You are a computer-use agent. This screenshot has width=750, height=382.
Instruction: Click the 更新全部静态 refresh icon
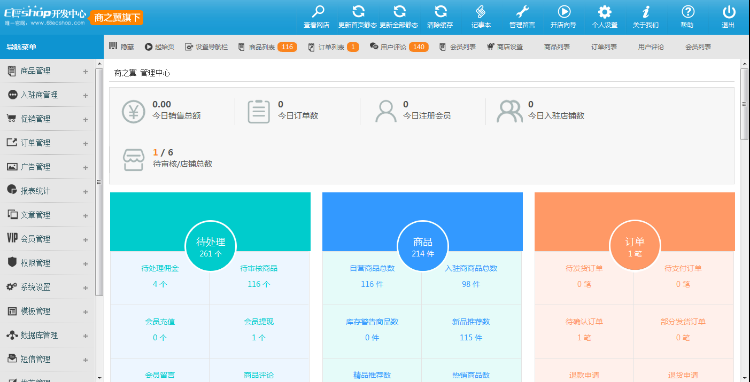(399, 11)
